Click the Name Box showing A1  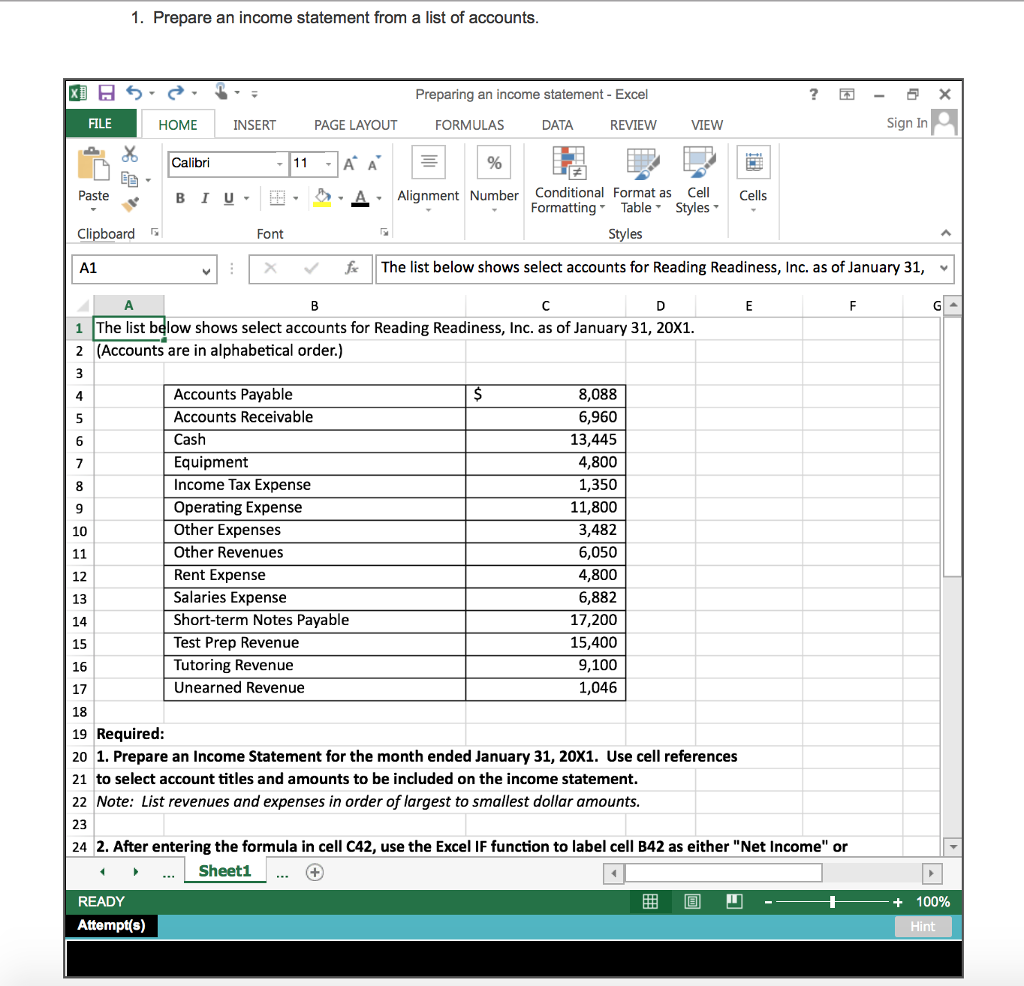(x=140, y=268)
